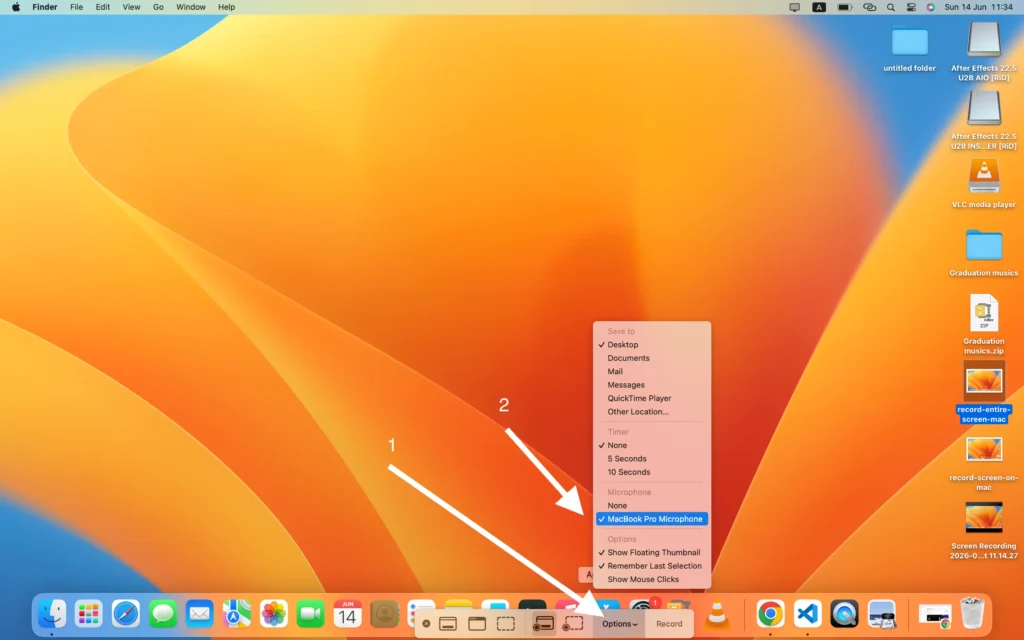
Task: Select Record Selected Portion icon
Action: click(573, 624)
